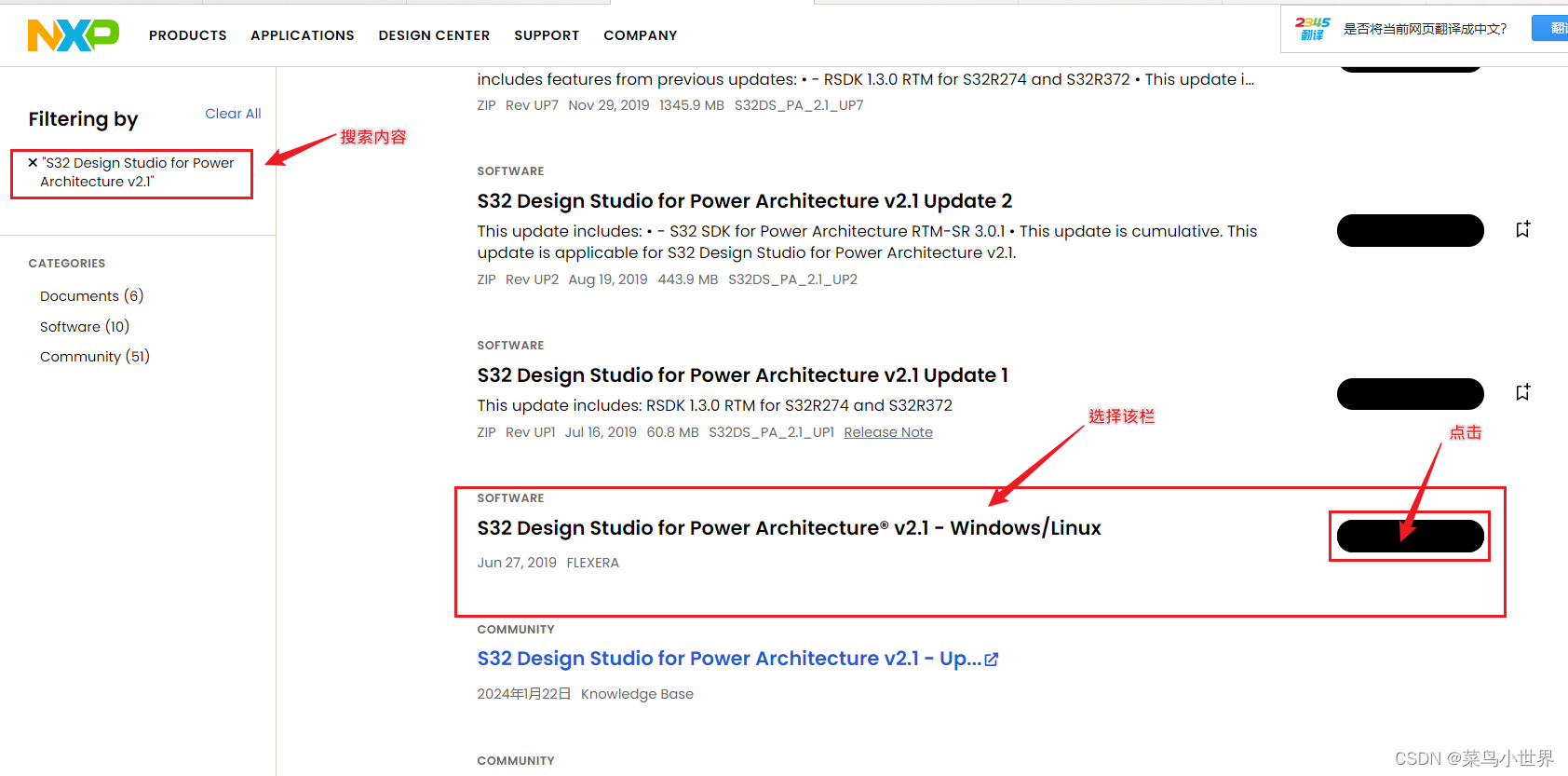Viewport: 1568px width, 776px height.
Task: Click the FLEXERA label text
Action: click(593, 563)
